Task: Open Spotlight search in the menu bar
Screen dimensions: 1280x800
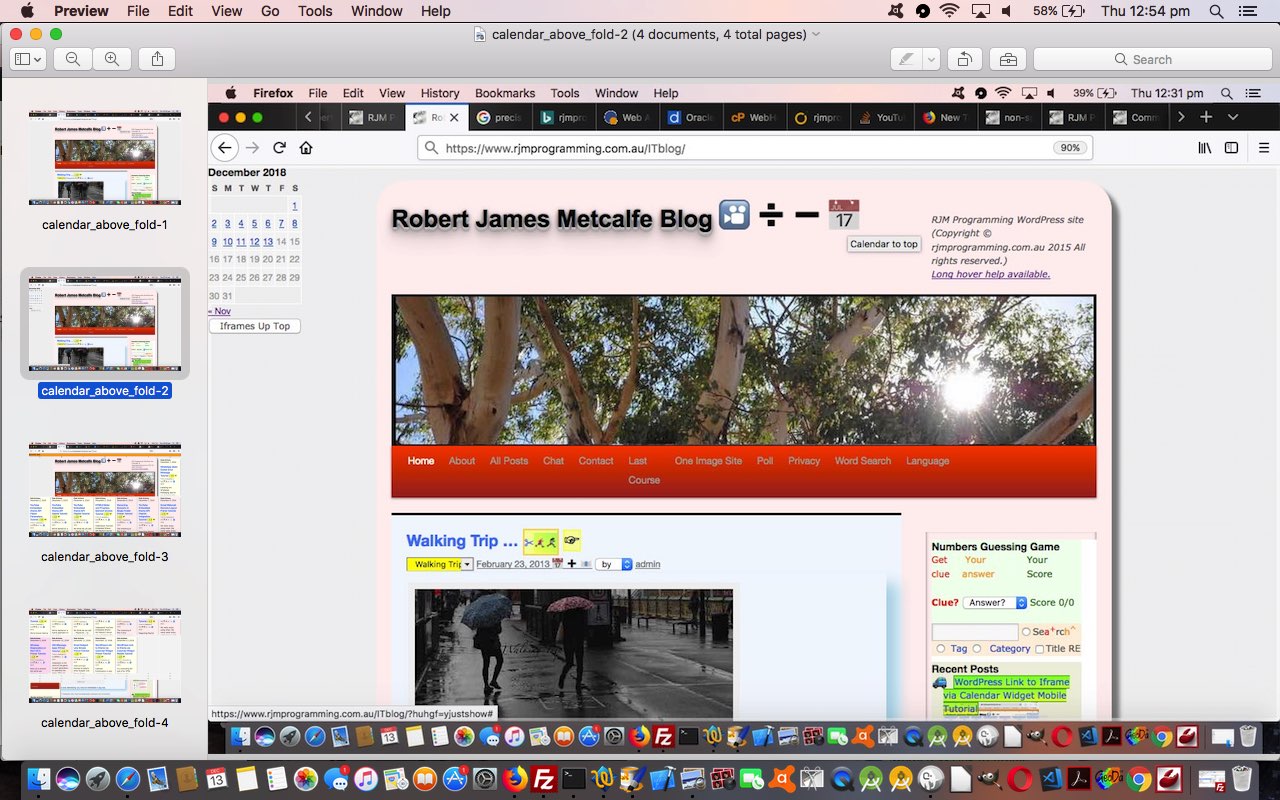Action: click(1216, 11)
